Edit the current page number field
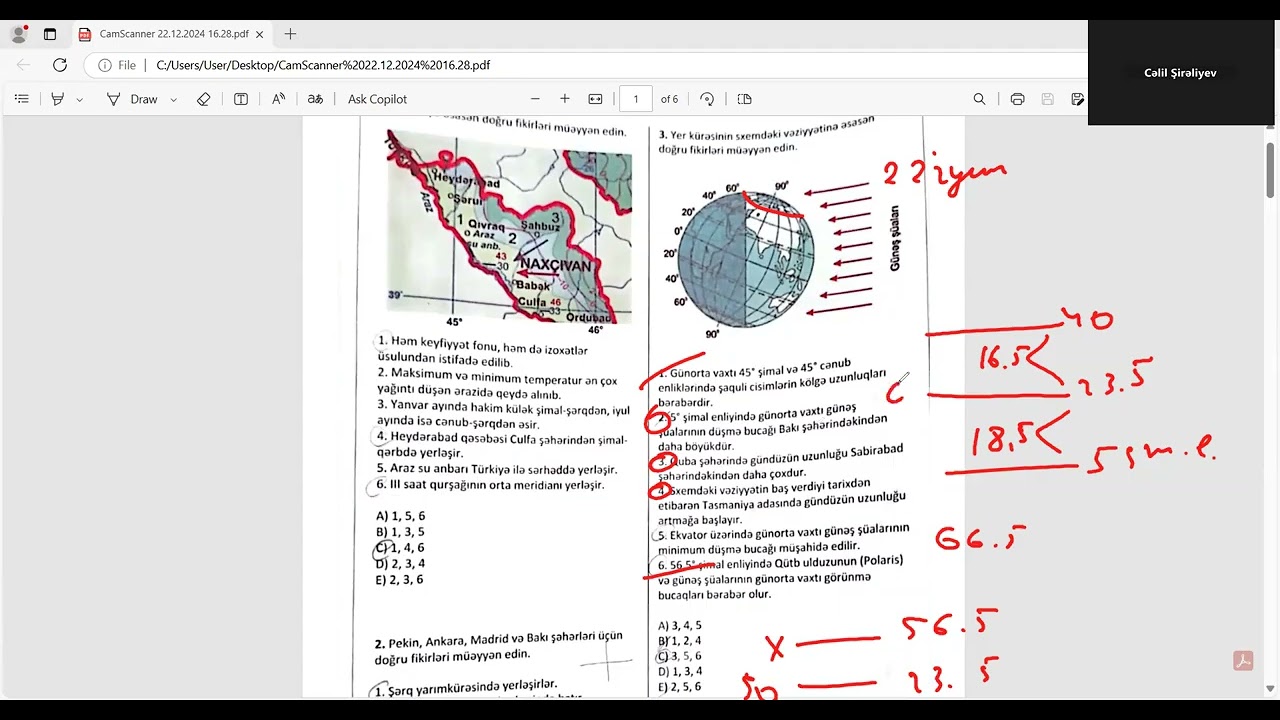The height and width of the screenshot is (720, 1280). click(635, 99)
